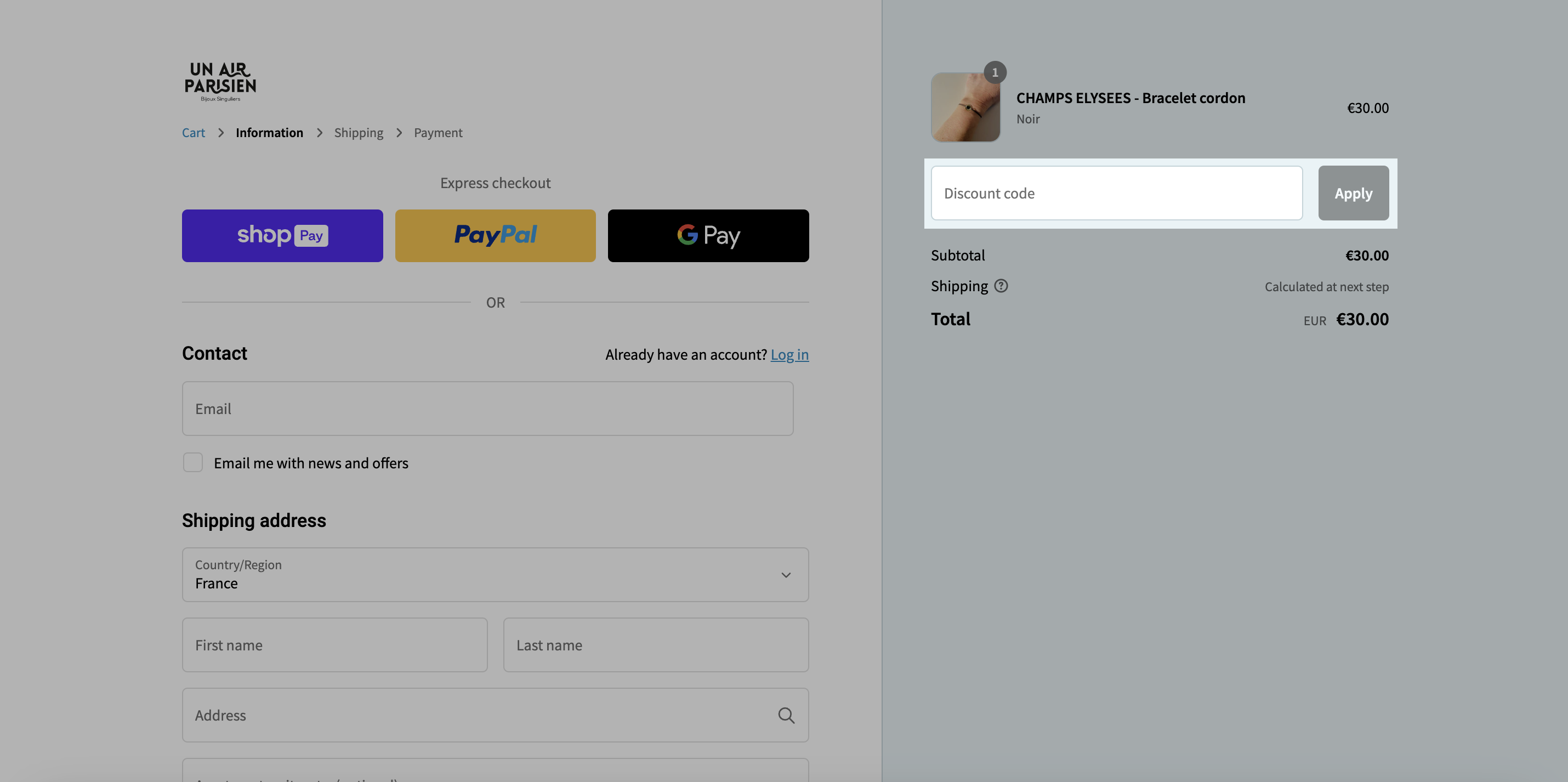
Task: Apply the discount code
Action: point(1353,193)
